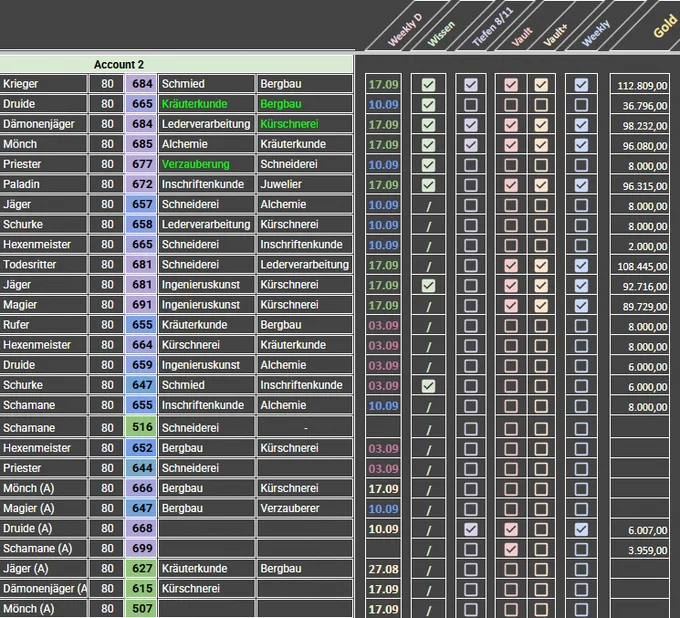This screenshot has width=680, height=618.
Task: Check the Weekly checkbox in the Rufer row
Action: [x=581, y=326]
